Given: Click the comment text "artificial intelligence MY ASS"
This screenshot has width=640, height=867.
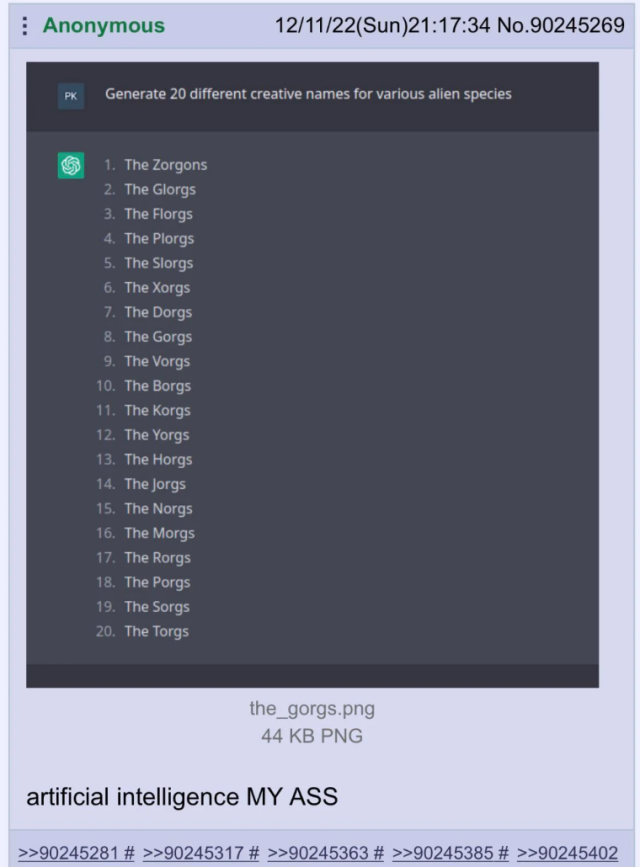Looking at the screenshot, I should (x=182, y=797).
